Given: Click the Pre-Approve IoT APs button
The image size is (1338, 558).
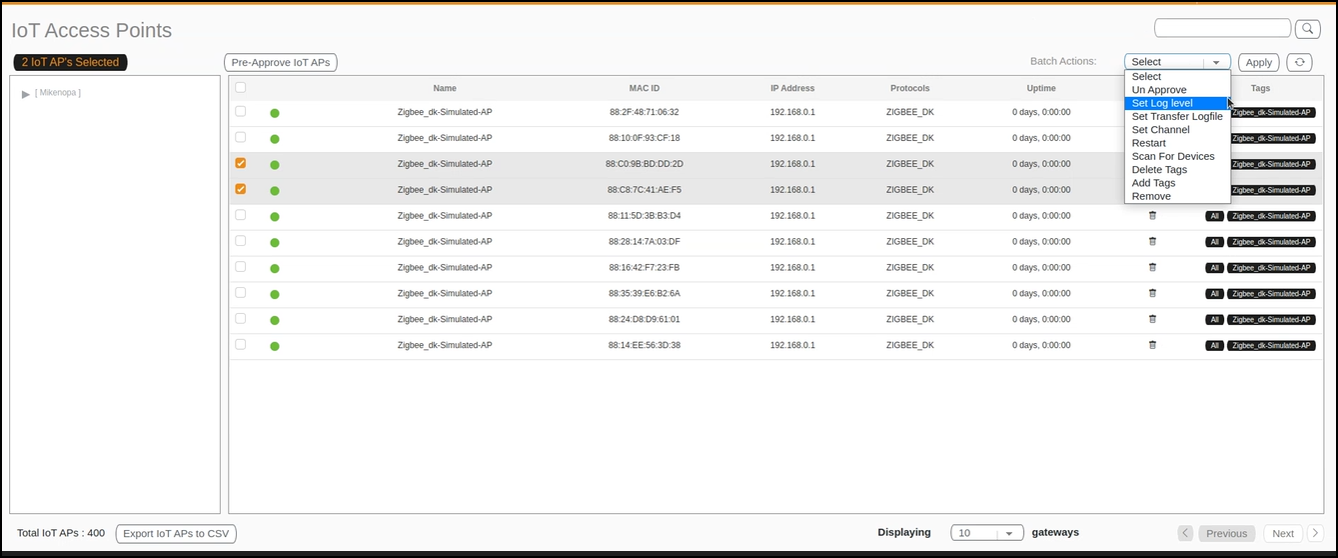Looking at the screenshot, I should 280,62.
